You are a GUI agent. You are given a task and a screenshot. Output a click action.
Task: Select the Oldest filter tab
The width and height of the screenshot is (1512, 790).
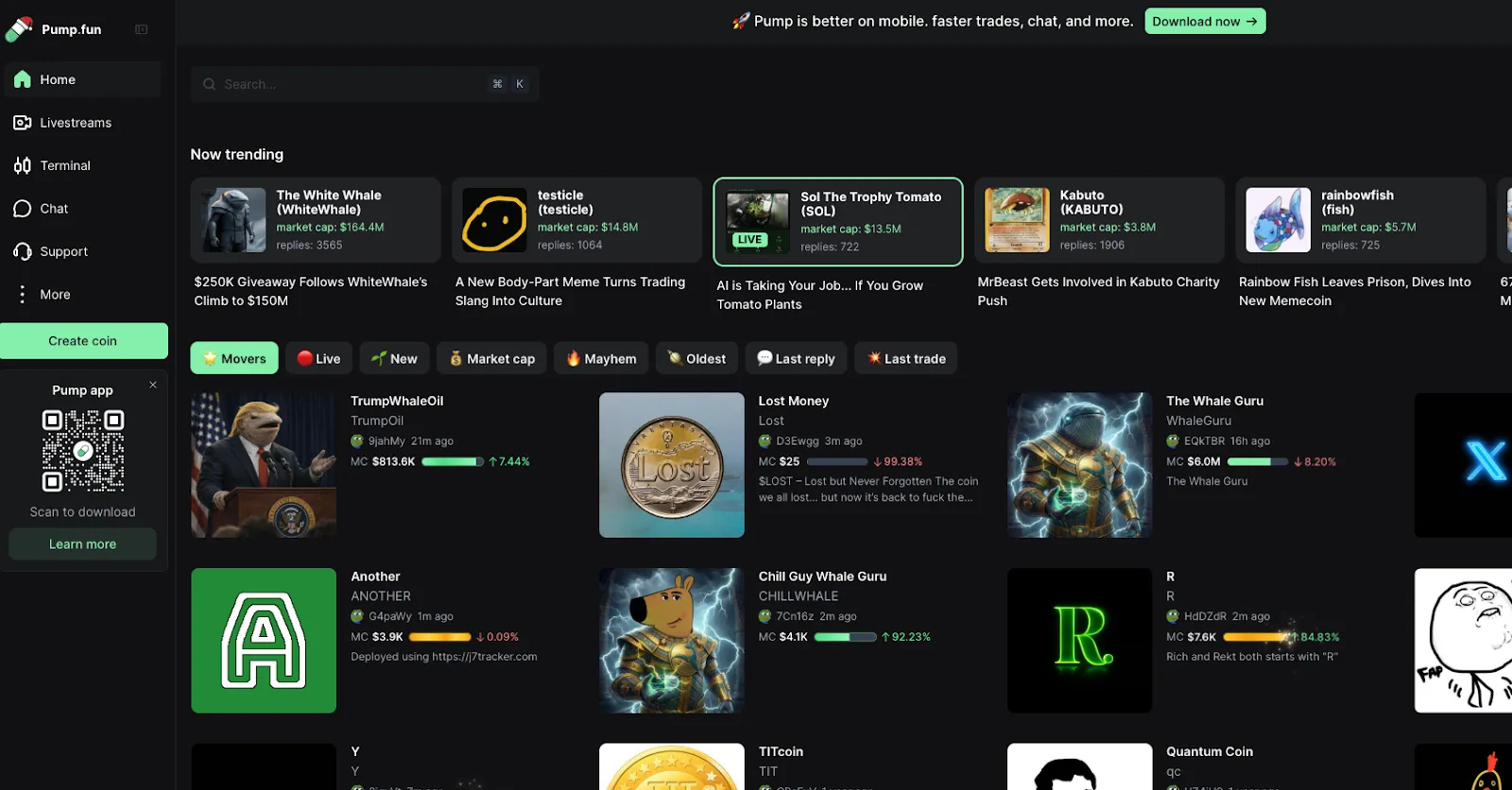(696, 358)
